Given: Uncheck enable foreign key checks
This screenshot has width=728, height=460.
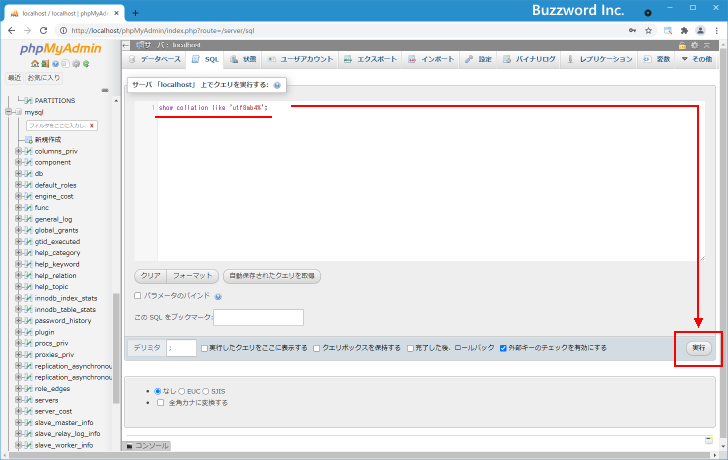Looking at the screenshot, I should [503, 348].
